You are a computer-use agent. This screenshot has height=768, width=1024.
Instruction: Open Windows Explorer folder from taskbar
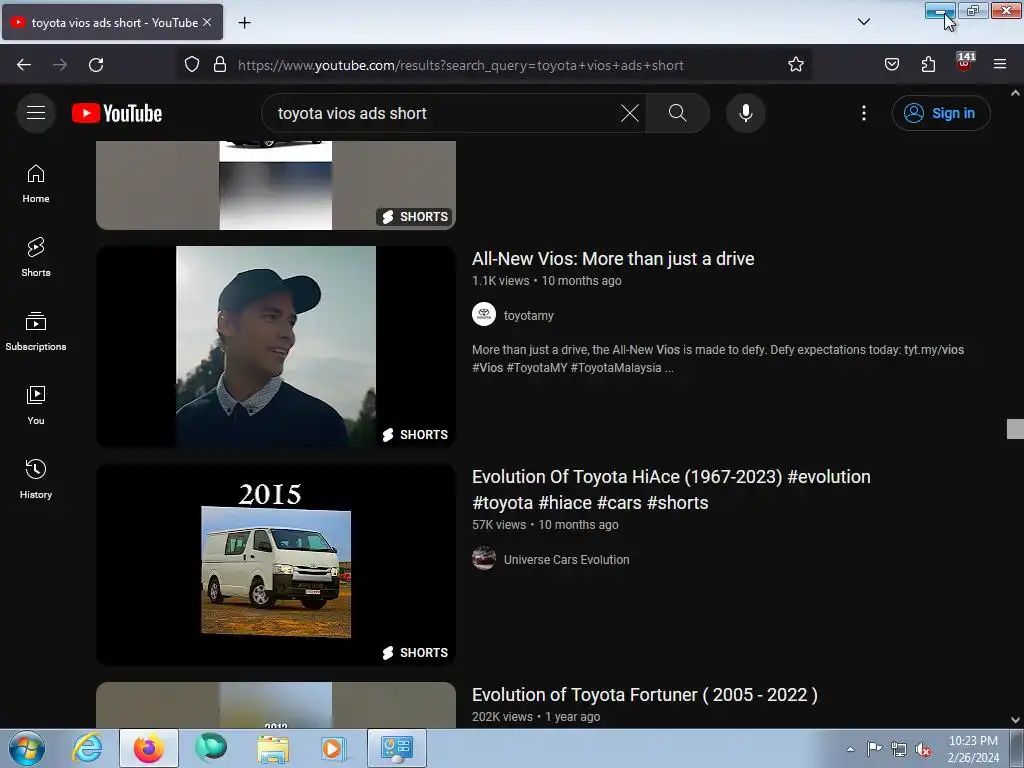click(x=273, y=748)
